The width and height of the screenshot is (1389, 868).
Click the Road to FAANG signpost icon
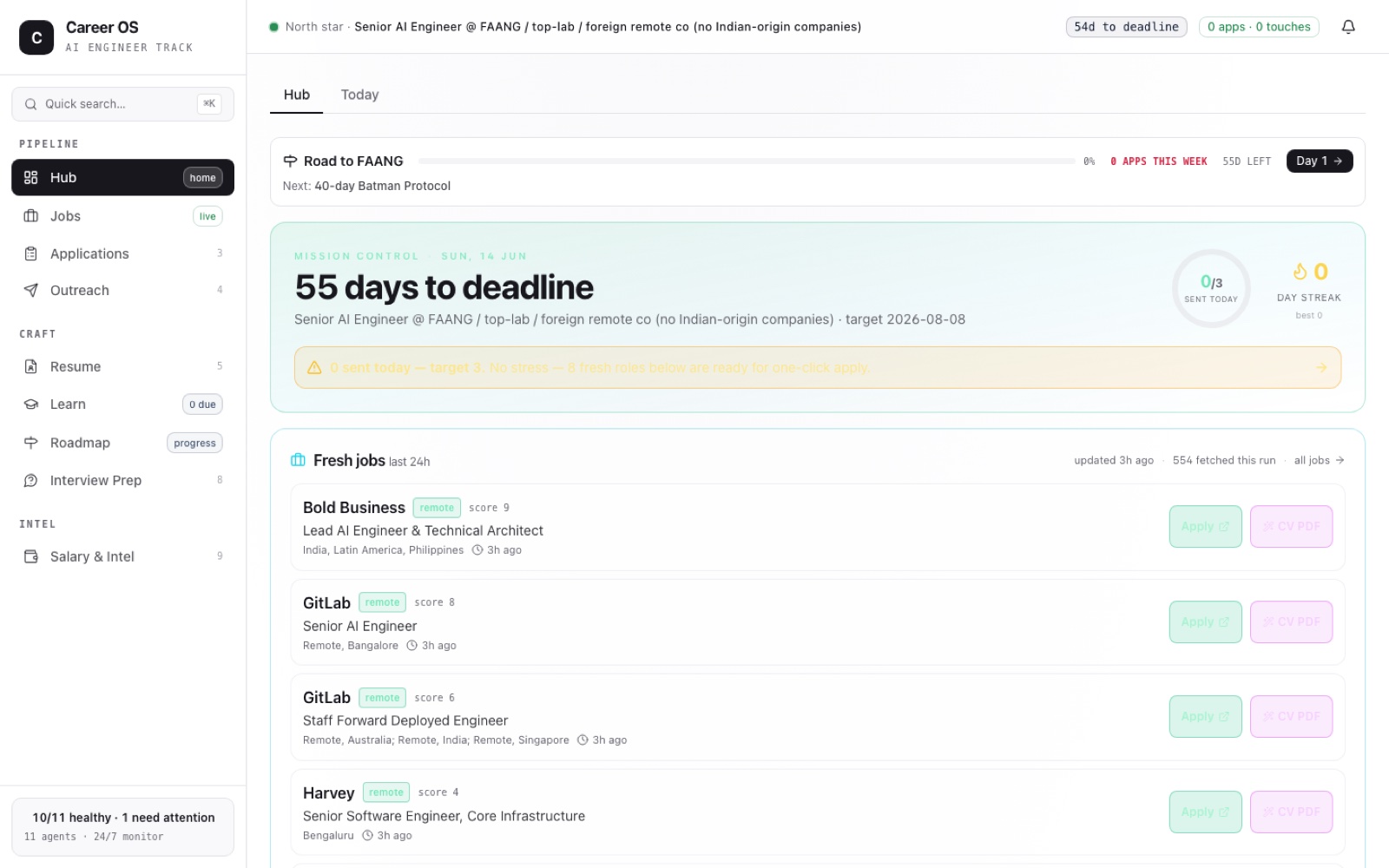tap(290, 161)
